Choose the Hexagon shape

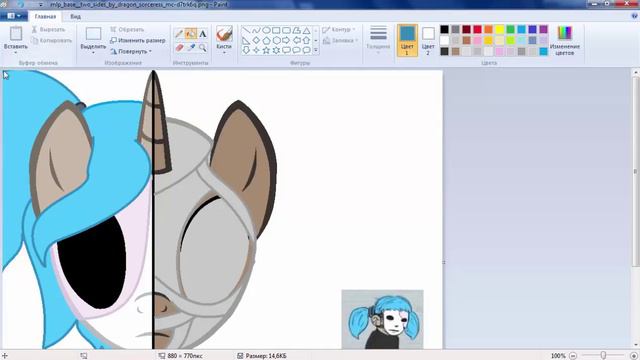tap(276, 40)
